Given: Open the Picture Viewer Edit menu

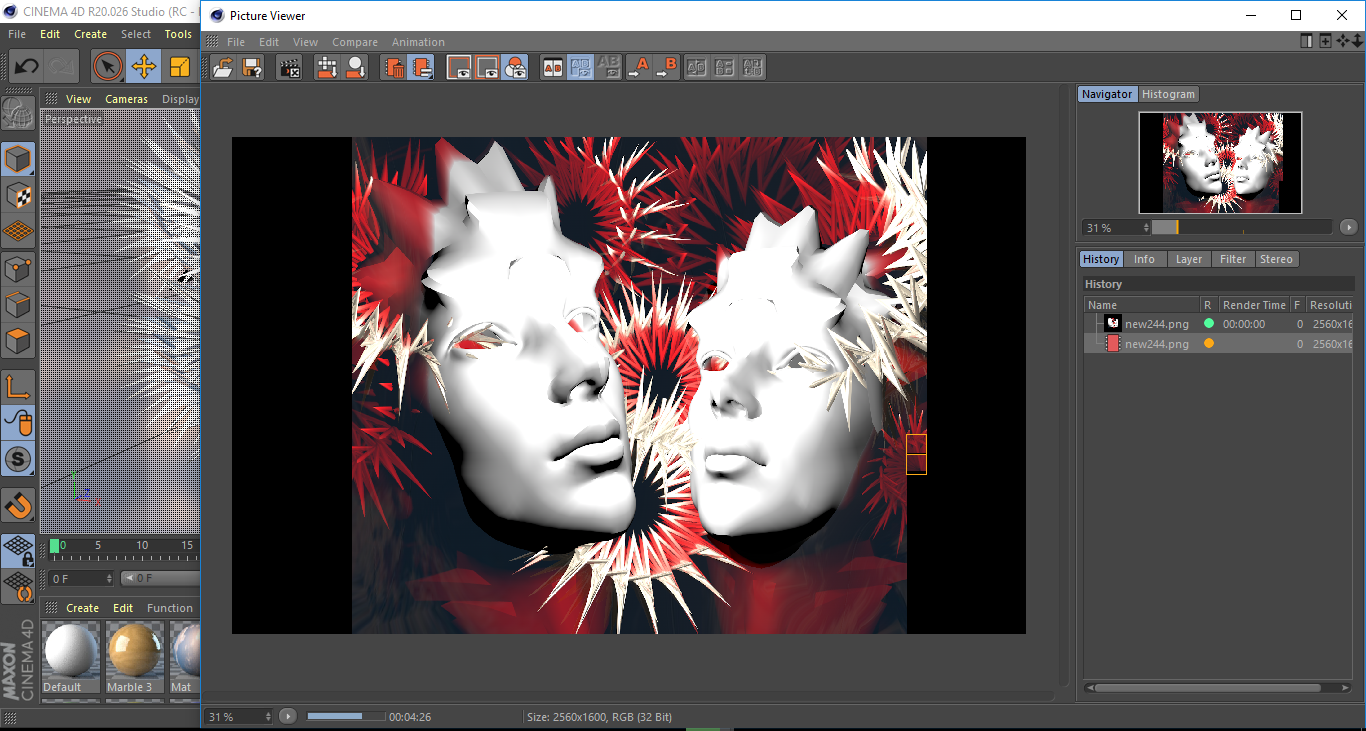Looking at the screenshot, I should 269,42.
